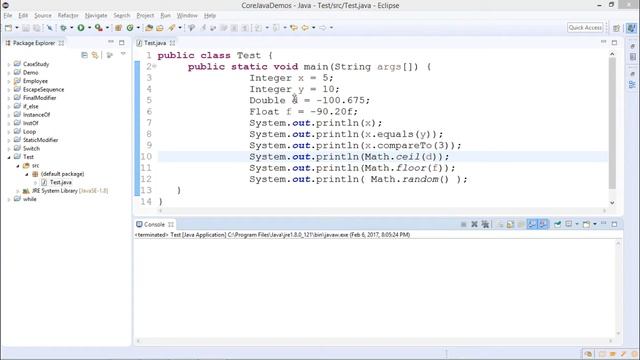
Task: Click the Pin Console icon
Action: (x=558, y=224)
